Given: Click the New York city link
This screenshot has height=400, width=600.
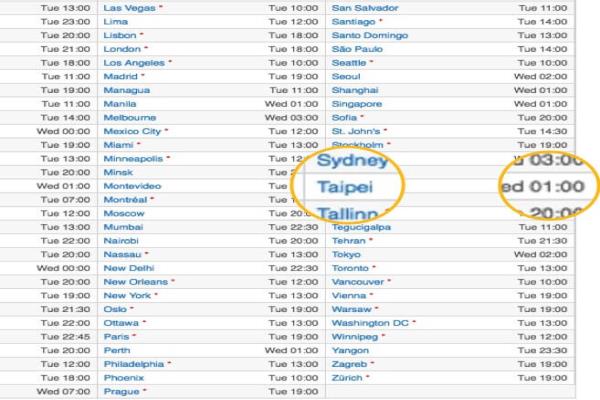Looking at the screenshot, I should coord(126,296).
